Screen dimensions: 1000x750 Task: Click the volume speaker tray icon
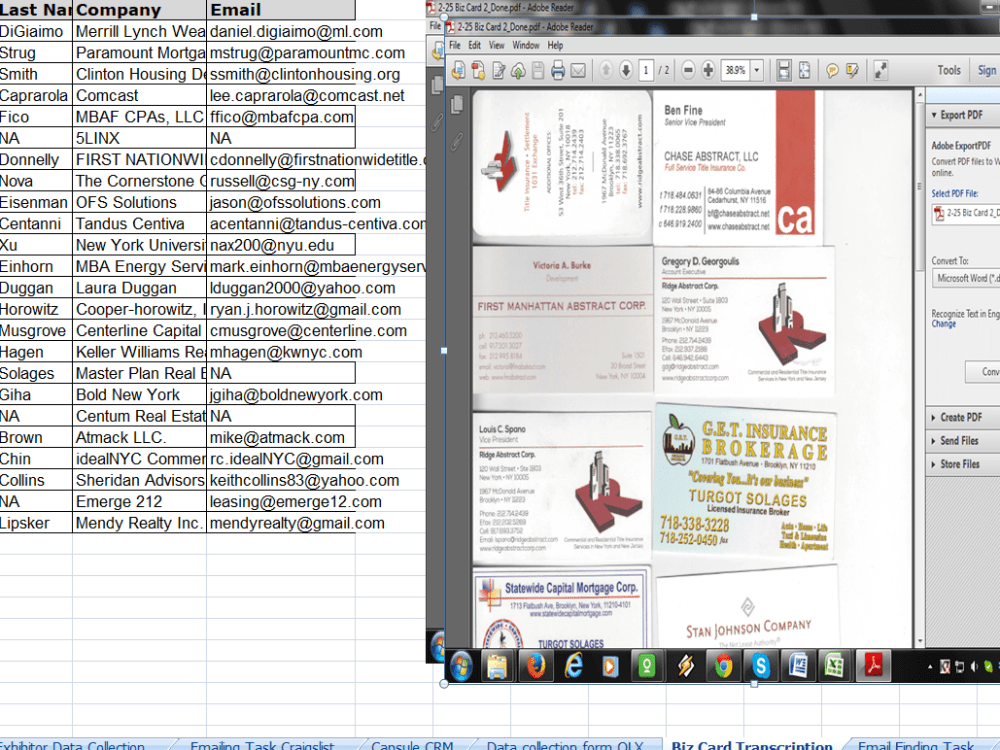pyautogui.click(x=974, y=667)
